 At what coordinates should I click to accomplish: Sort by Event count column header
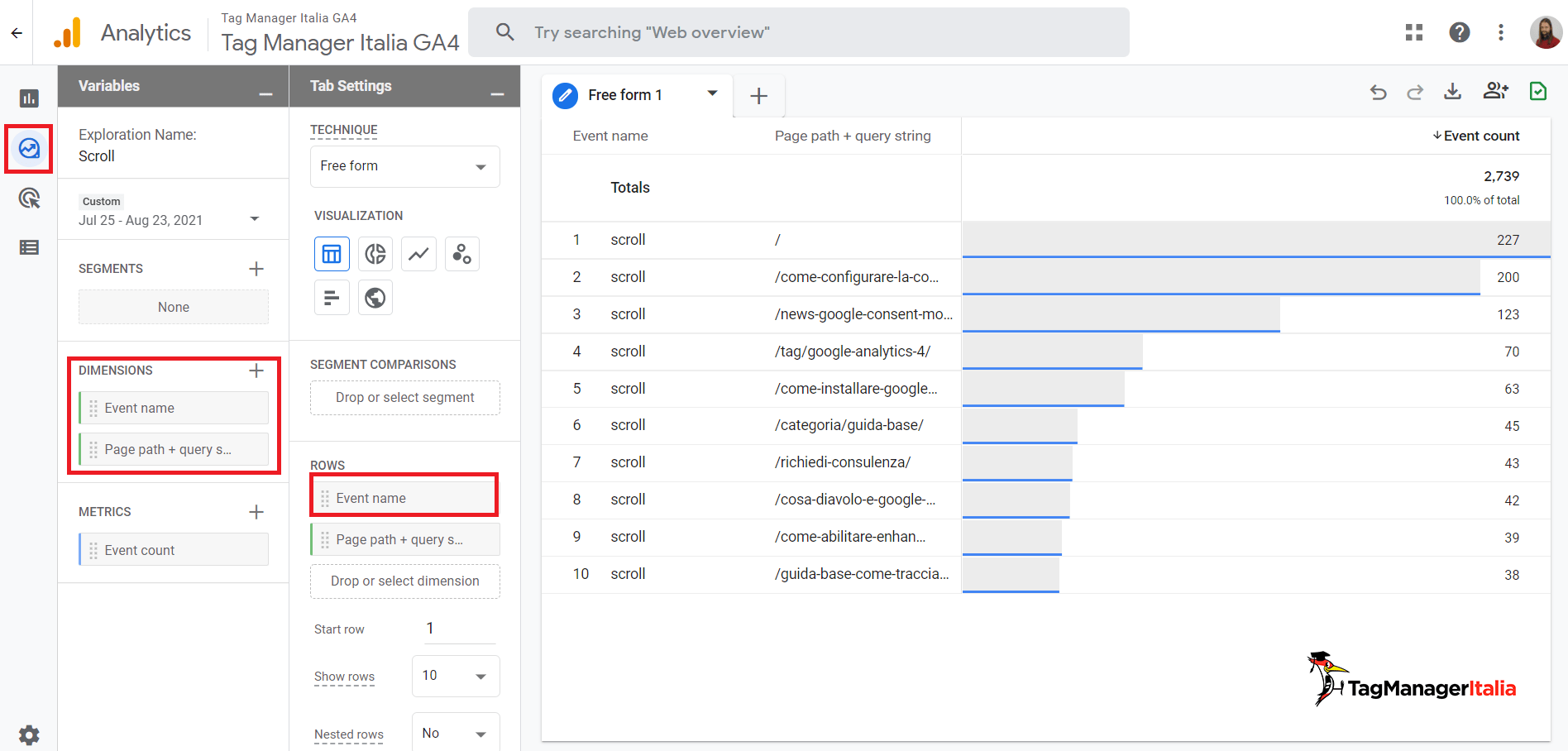[x=1476, y=136]
